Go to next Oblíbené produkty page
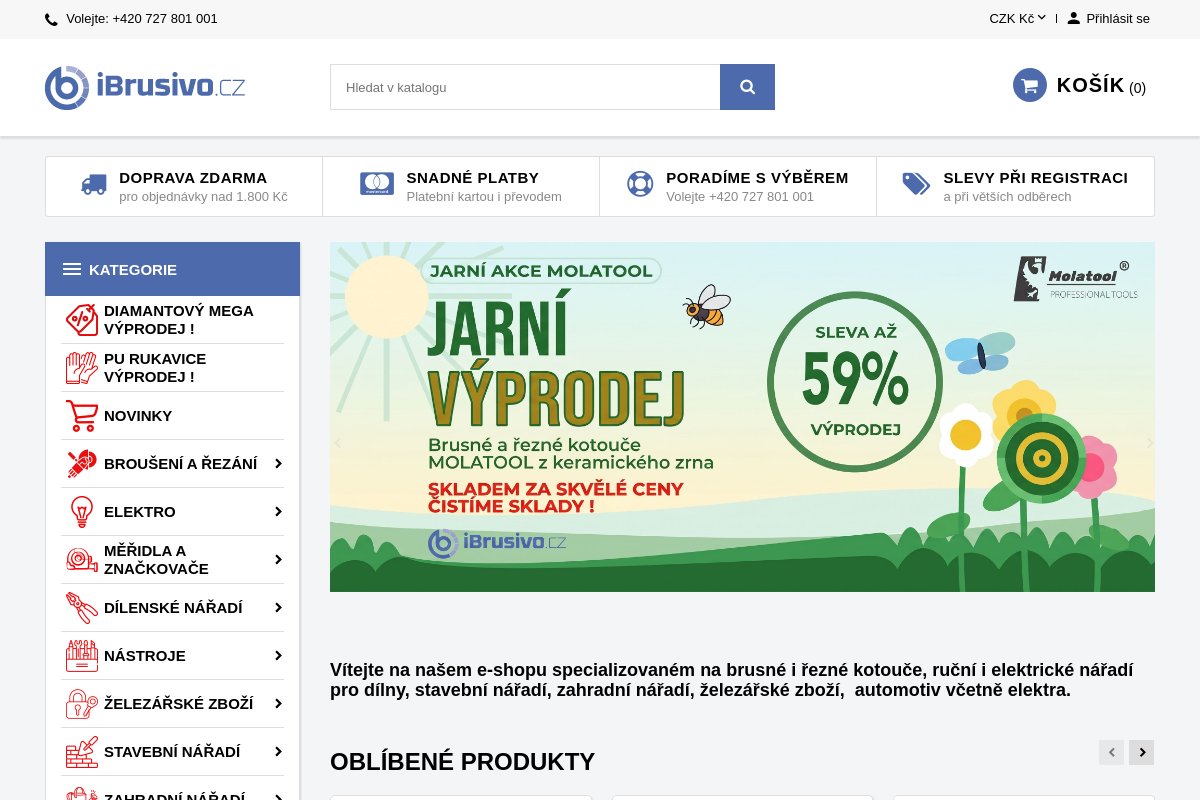This screenshot has width=1200, height=800. [1142, 752]
